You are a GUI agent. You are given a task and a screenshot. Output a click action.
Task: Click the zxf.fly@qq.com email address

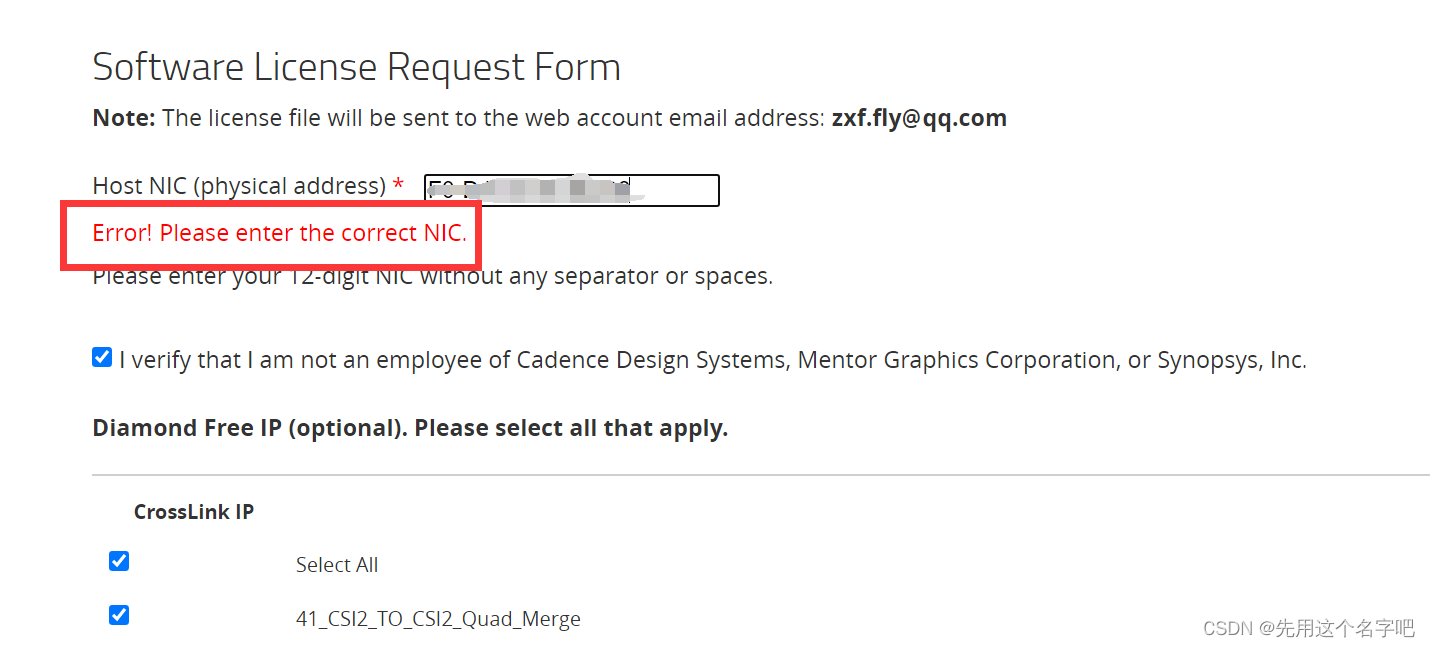point(919,118)
